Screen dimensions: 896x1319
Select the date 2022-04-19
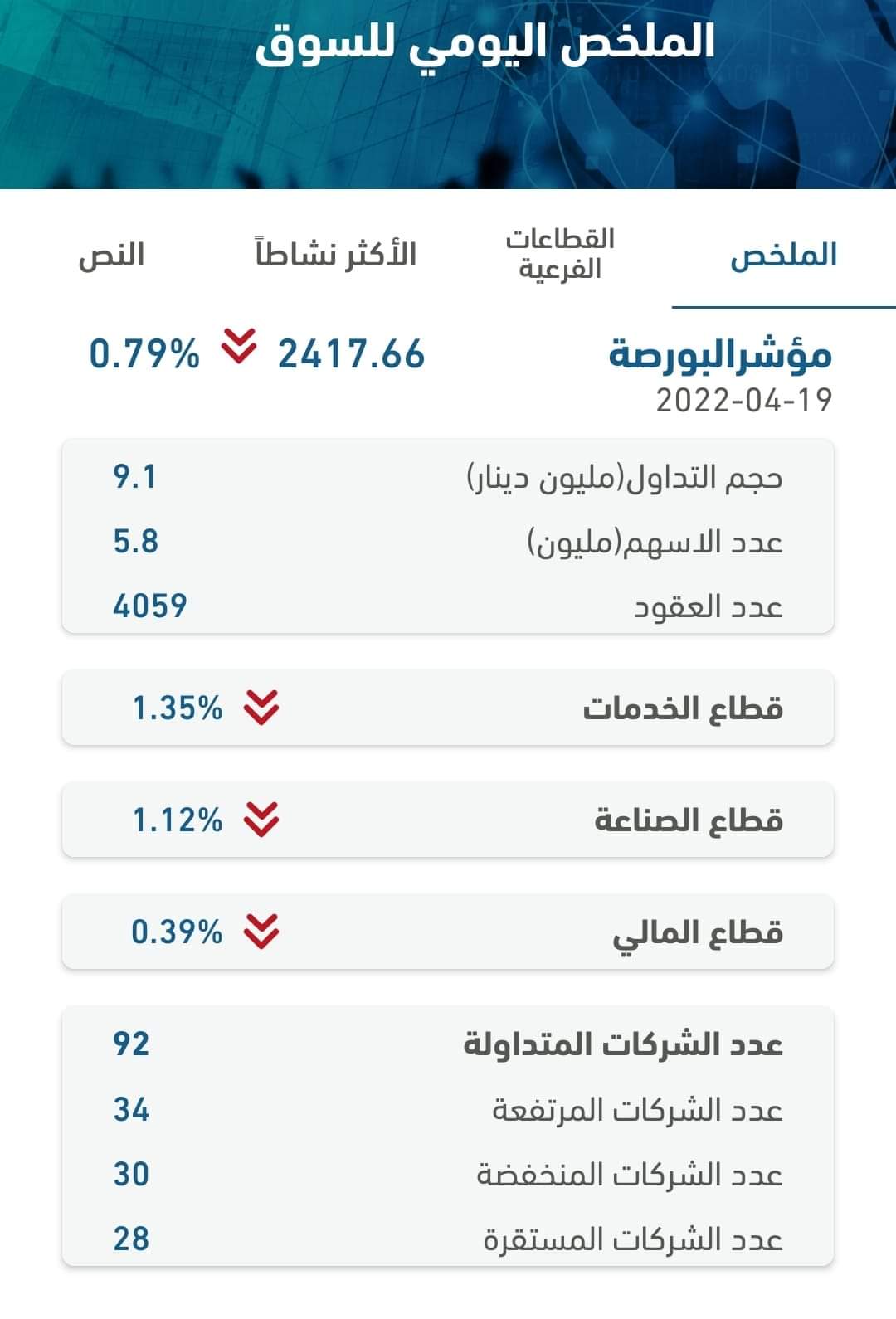(743, 401)
